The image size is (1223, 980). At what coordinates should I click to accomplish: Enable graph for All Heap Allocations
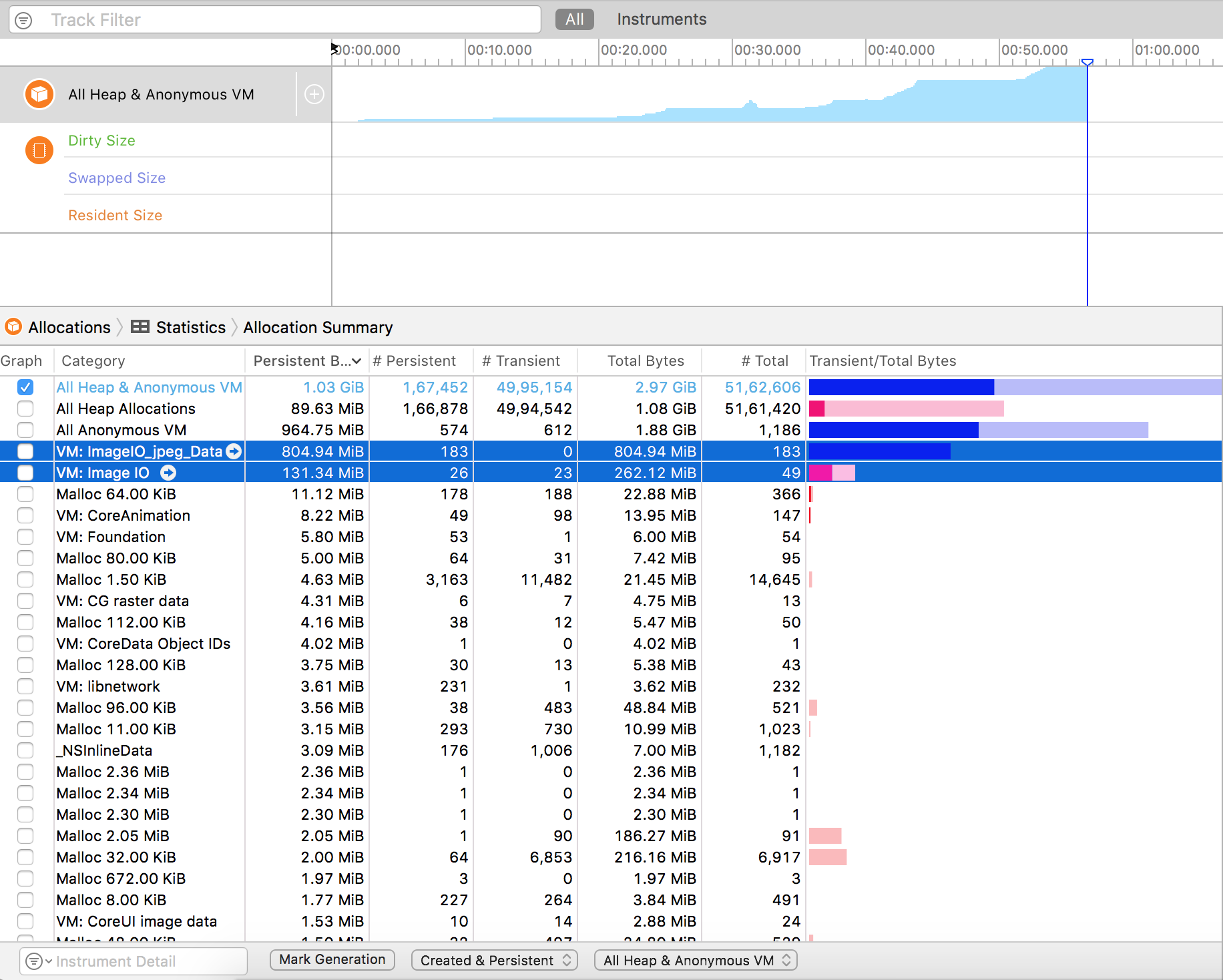[25, 409]
